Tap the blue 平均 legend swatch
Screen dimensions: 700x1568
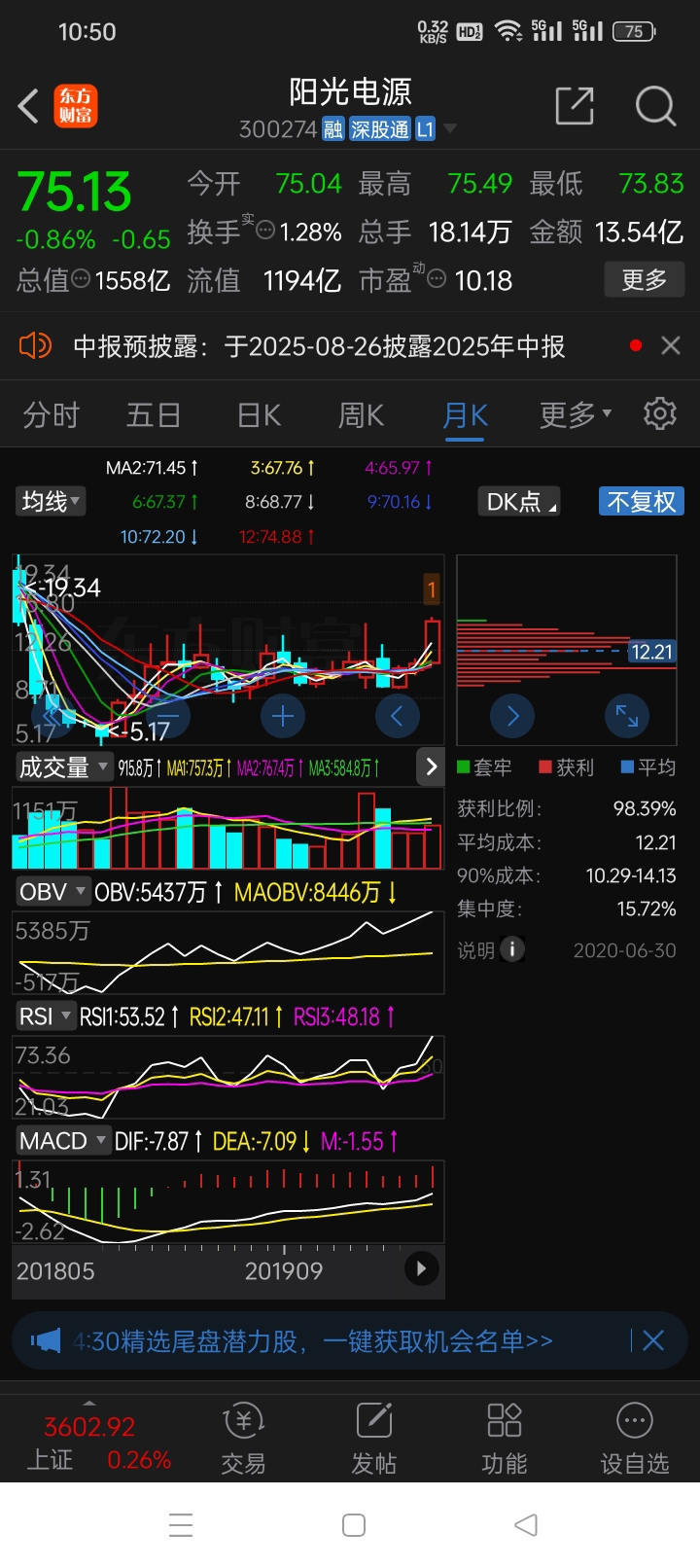(627, 767)
